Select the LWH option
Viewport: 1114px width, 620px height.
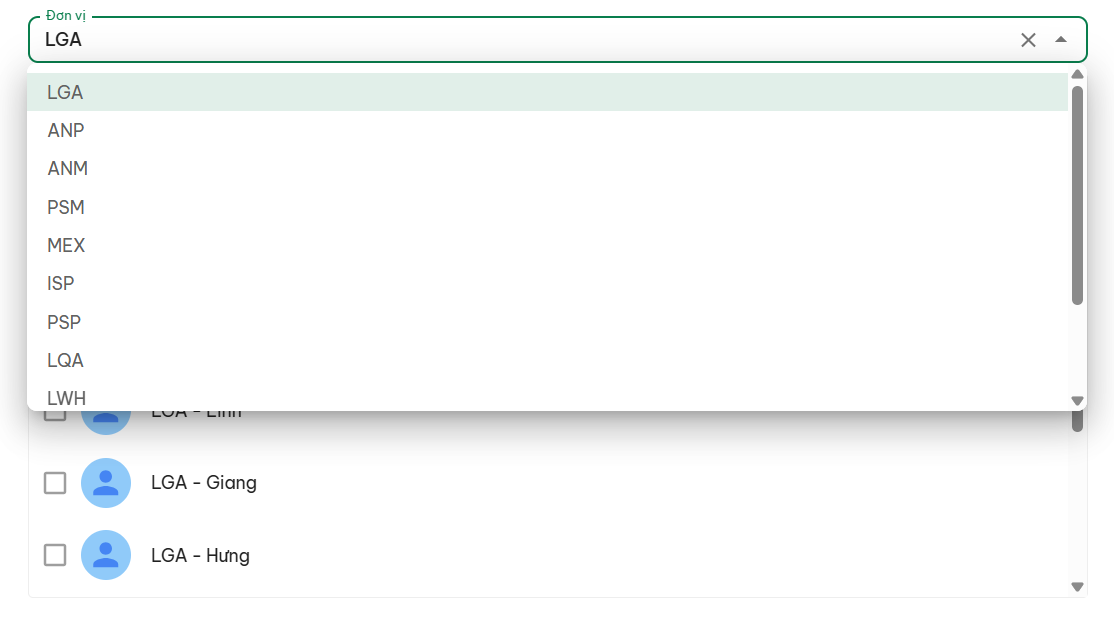[547, 396]
